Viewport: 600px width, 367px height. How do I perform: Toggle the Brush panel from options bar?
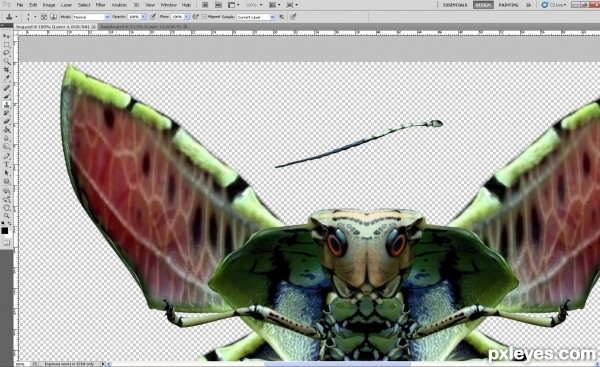(x=44, y=17)
